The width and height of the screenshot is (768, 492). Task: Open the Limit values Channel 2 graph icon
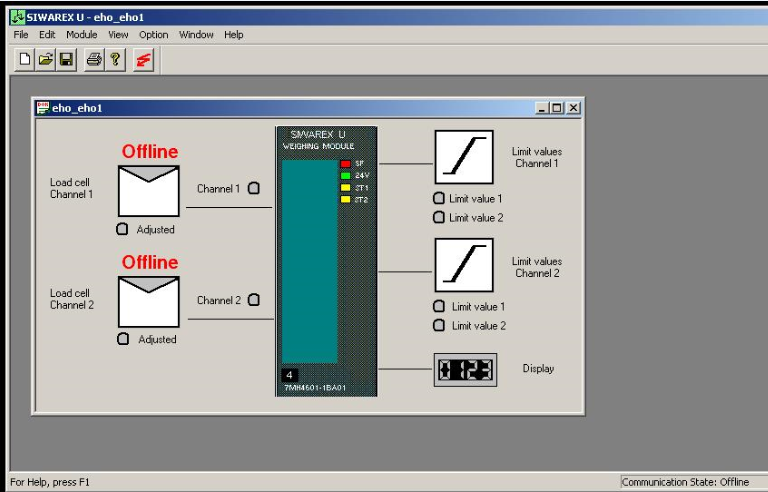point(464,265)
